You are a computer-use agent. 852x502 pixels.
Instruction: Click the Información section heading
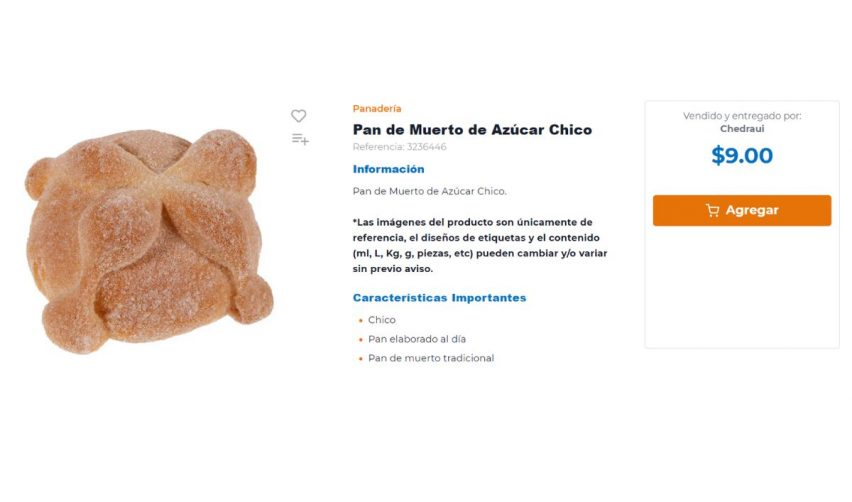point(389,169)
